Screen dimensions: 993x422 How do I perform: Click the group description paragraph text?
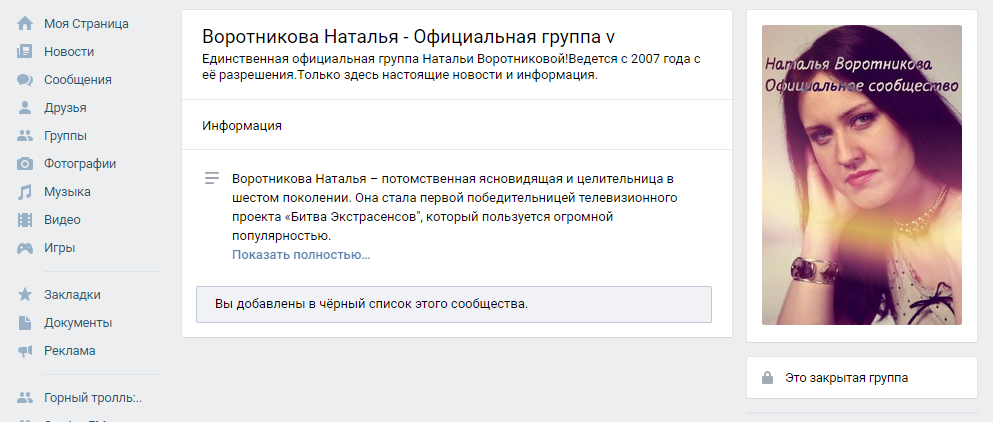[457, 207]
